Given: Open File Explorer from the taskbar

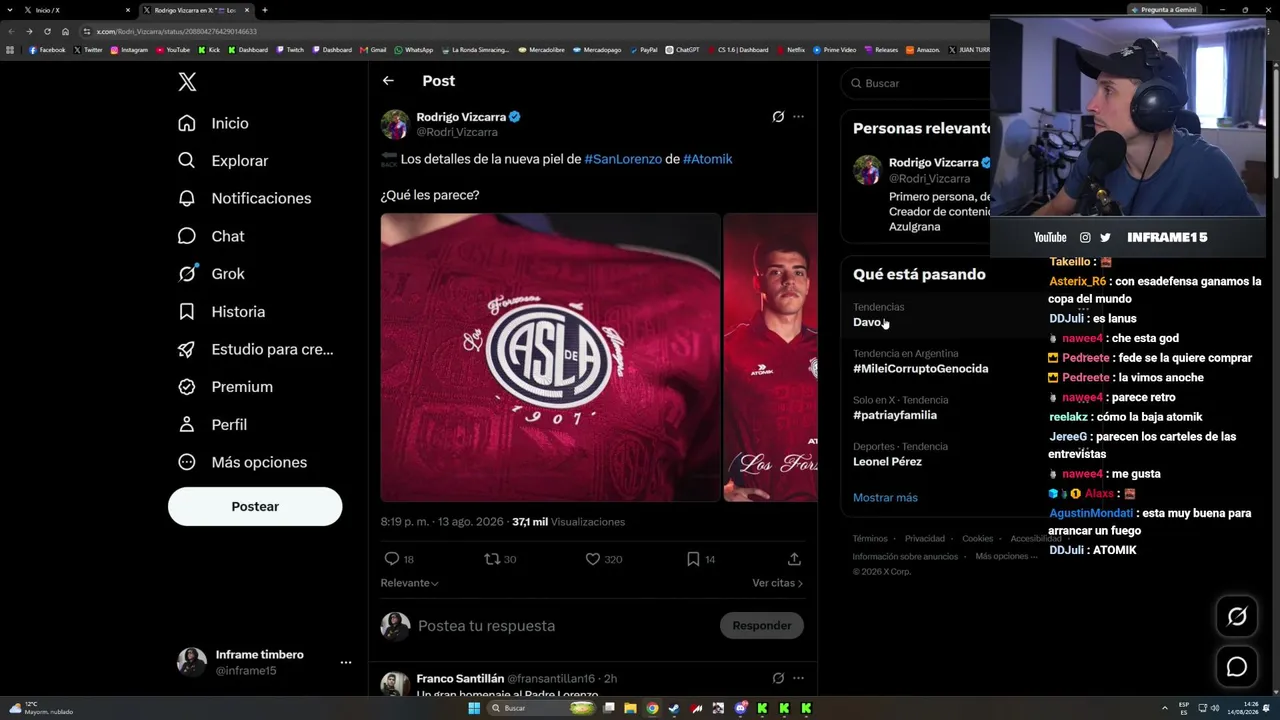Looking at the screenshot, I should 630,708.
